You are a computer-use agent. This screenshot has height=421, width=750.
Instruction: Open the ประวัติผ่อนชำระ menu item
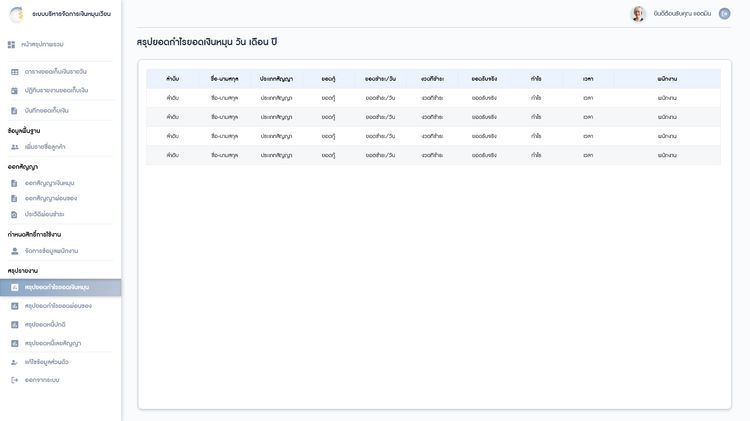coord(44,214)
